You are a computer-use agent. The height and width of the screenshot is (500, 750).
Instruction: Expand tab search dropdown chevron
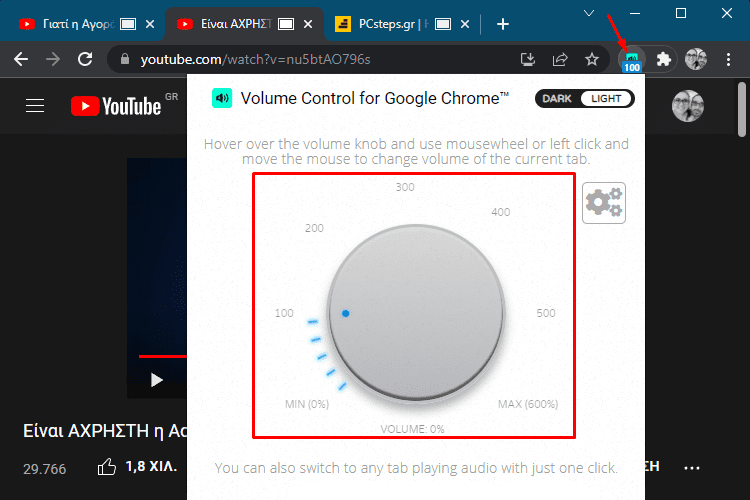(589, 13)
